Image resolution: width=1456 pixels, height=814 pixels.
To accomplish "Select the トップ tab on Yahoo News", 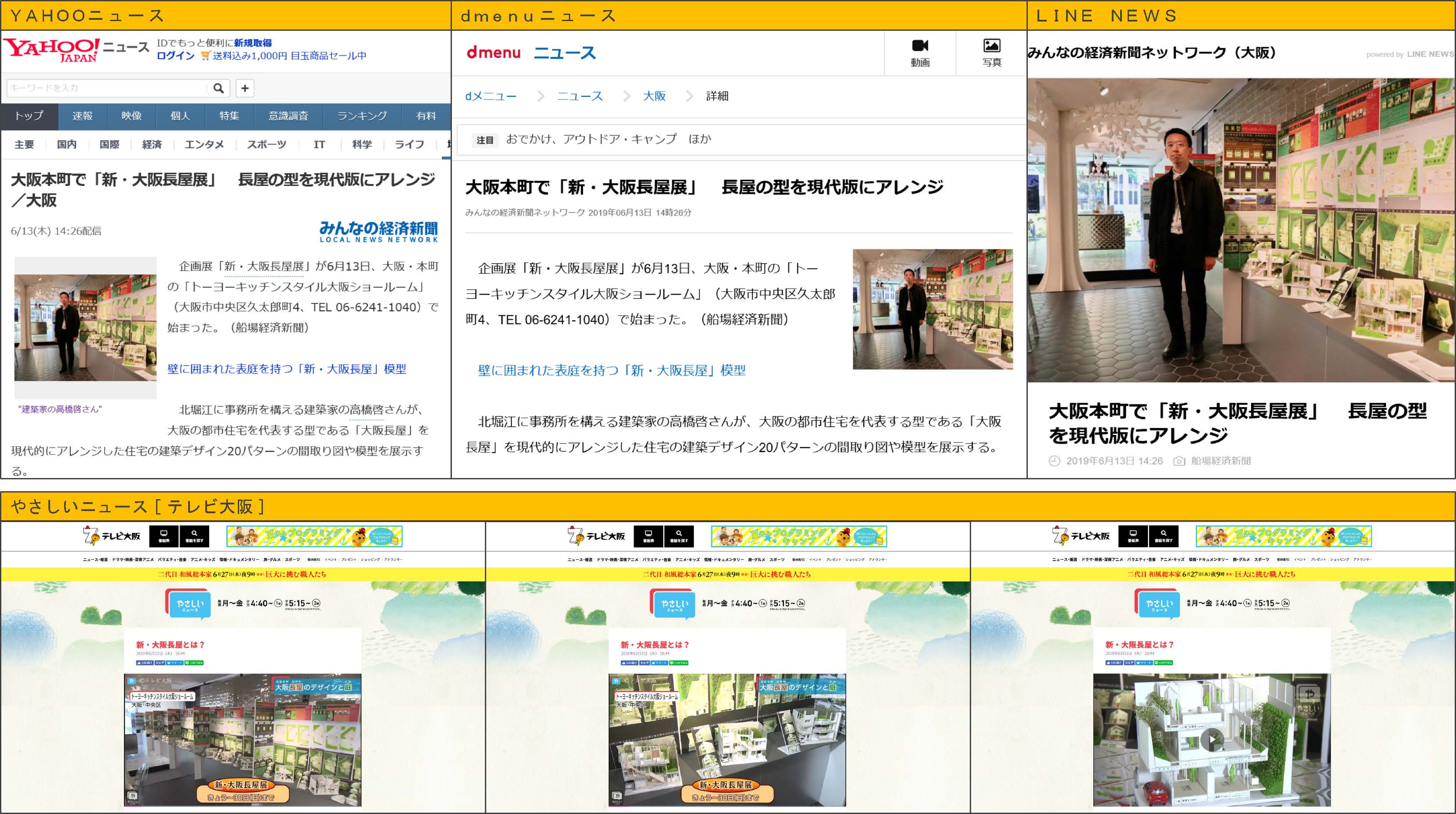I will point(29,116).
